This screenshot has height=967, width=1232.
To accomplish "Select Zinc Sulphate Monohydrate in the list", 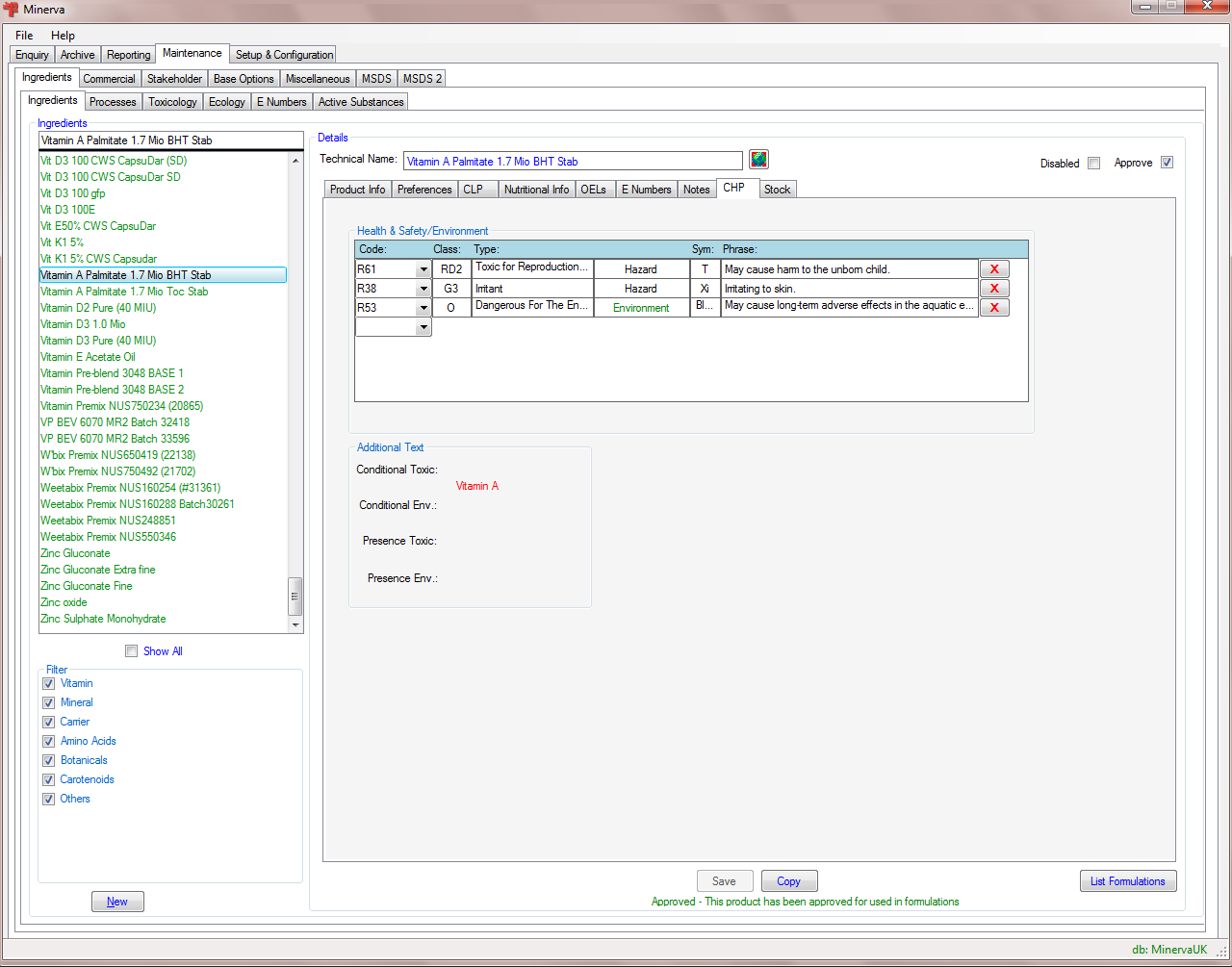I will [x=103, y=619].
